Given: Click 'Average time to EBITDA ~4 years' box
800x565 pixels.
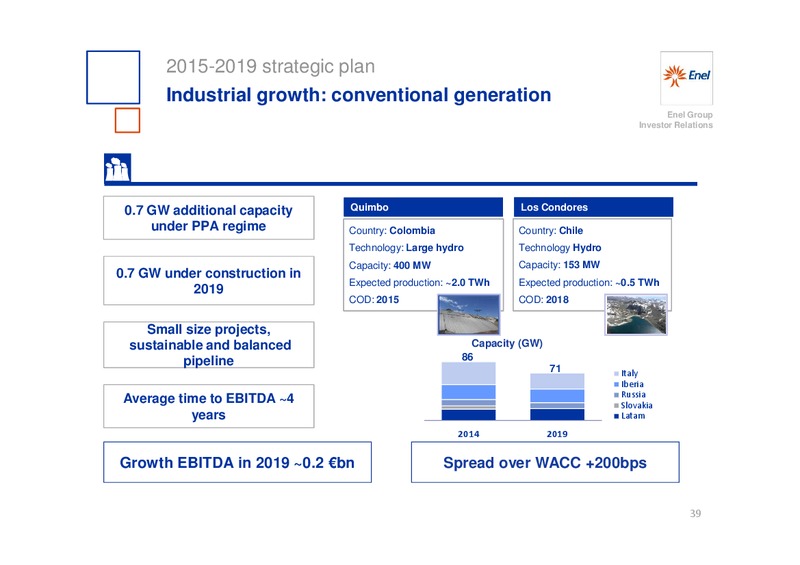Looking at the screenshot, I should [209, 406].
